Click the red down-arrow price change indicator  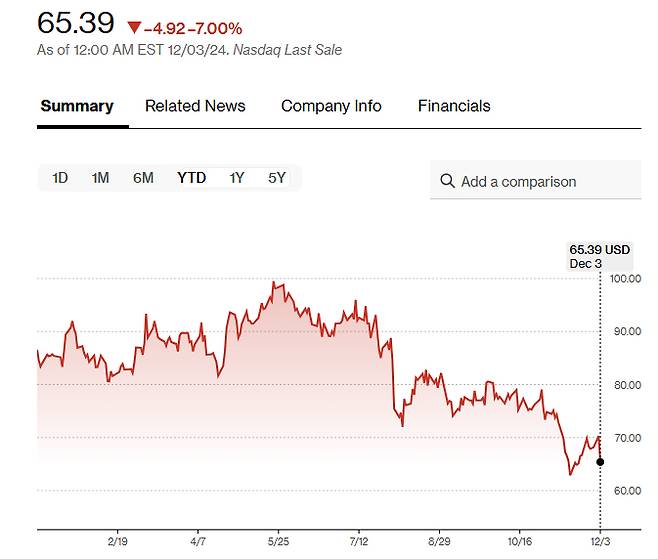click(135, 27)
